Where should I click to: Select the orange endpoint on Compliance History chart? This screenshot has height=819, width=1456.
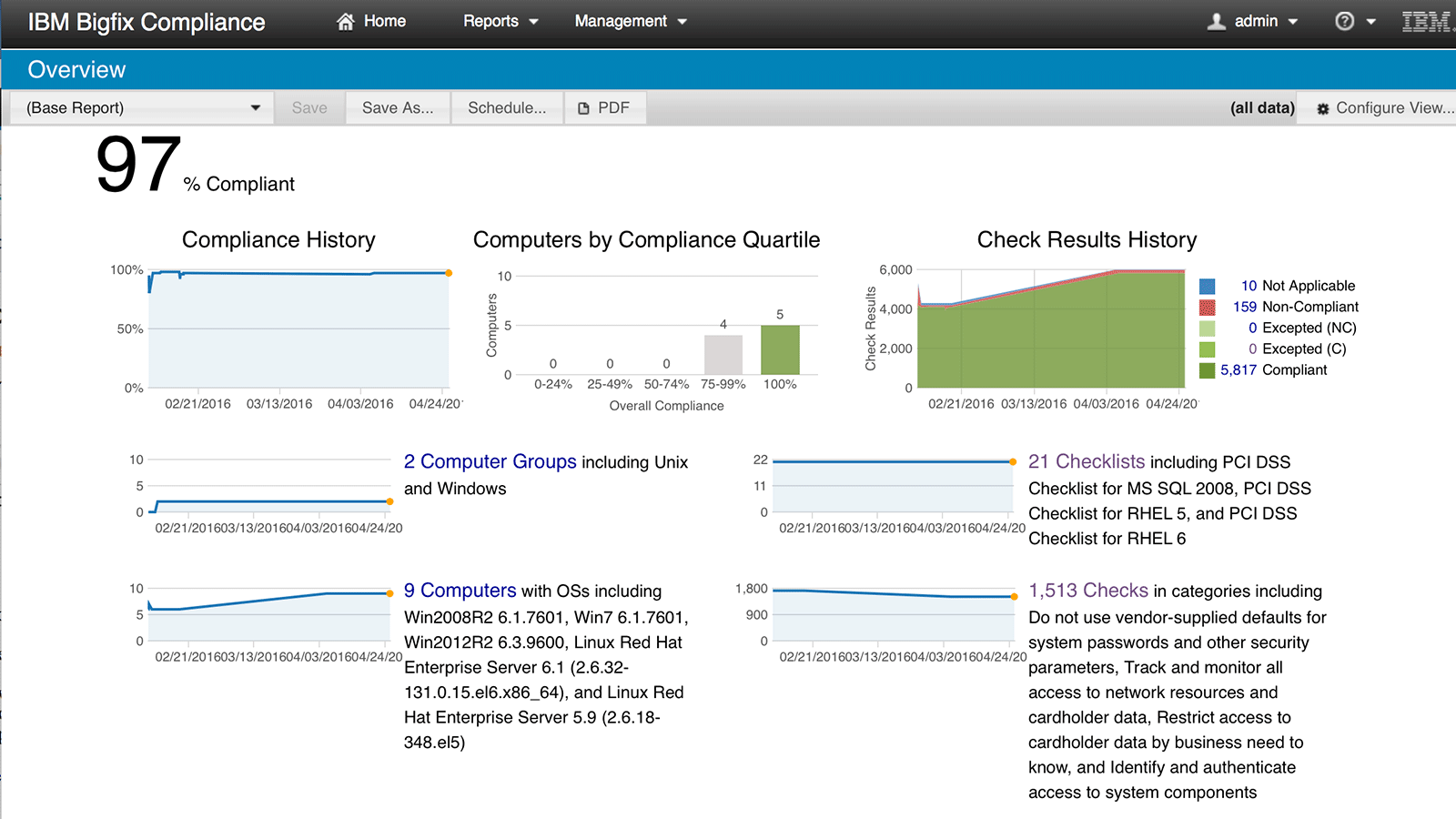tap(450, 271)
